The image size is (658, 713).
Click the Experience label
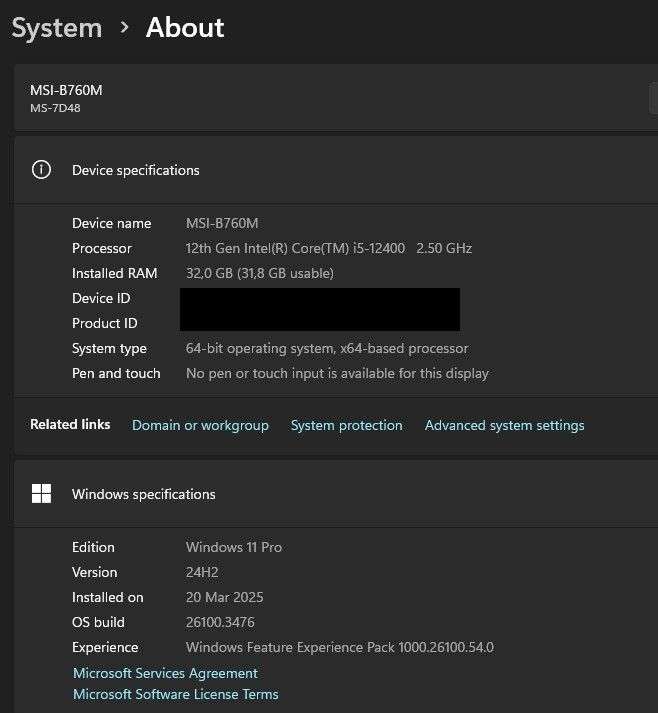105,647
